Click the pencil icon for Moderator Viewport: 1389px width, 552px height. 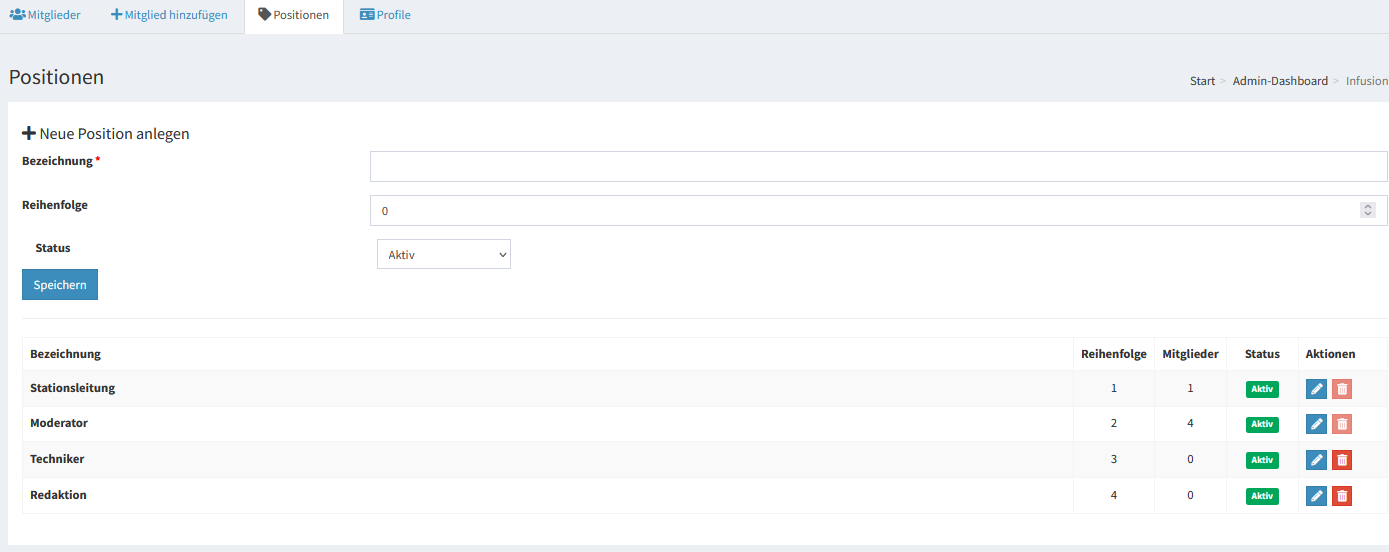pyautogui.click(x=1316, y=424)
